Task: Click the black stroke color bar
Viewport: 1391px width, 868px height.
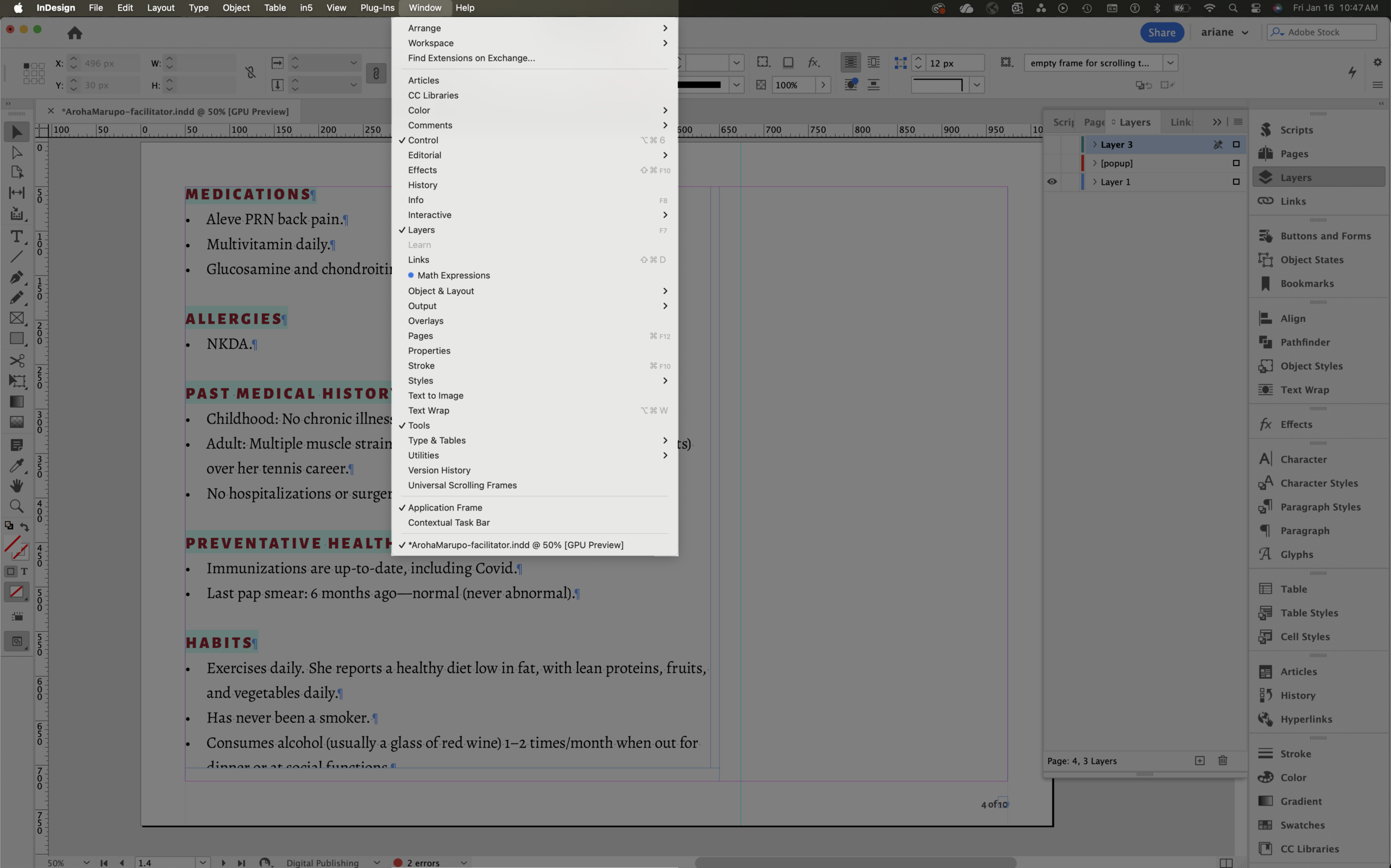Action: click(699, 85)
